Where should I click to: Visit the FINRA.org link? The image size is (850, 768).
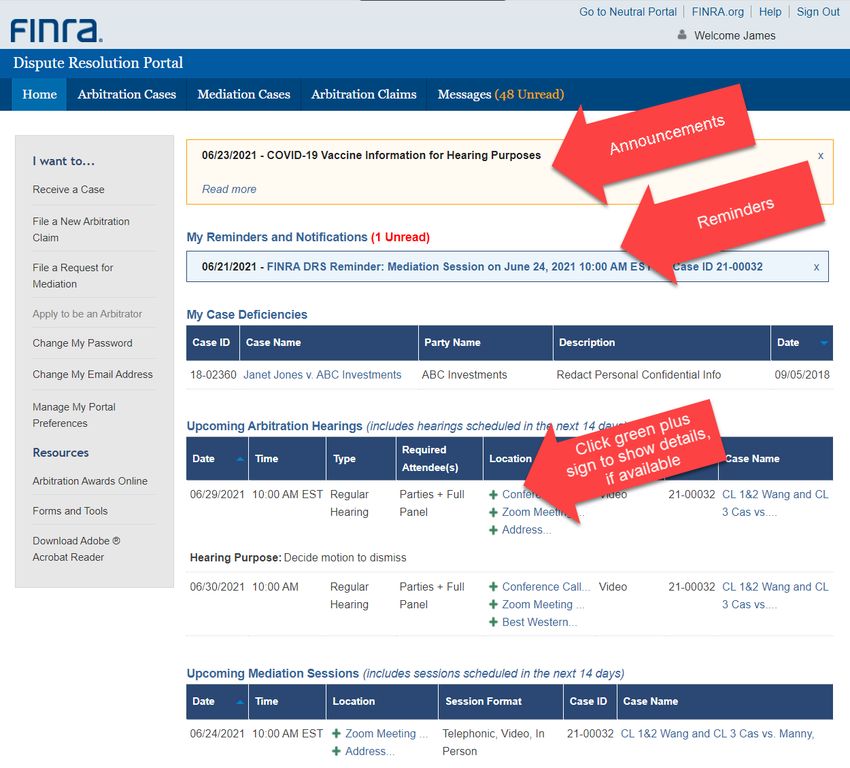pos(718,12)
